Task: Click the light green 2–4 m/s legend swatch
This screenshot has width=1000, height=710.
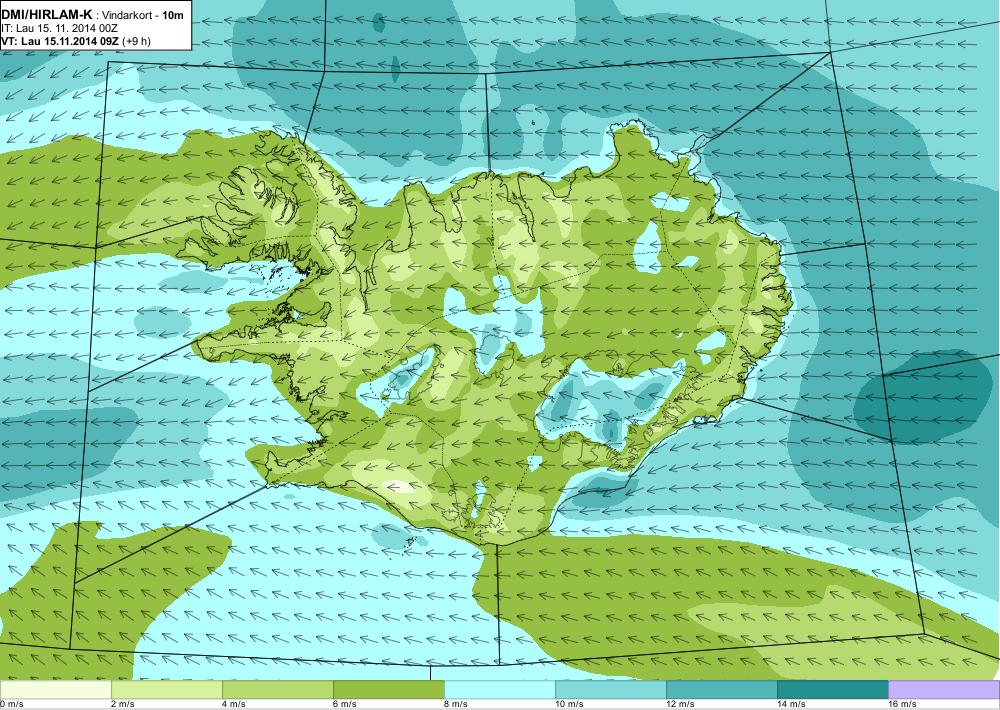Action: [x=166, y=690]
